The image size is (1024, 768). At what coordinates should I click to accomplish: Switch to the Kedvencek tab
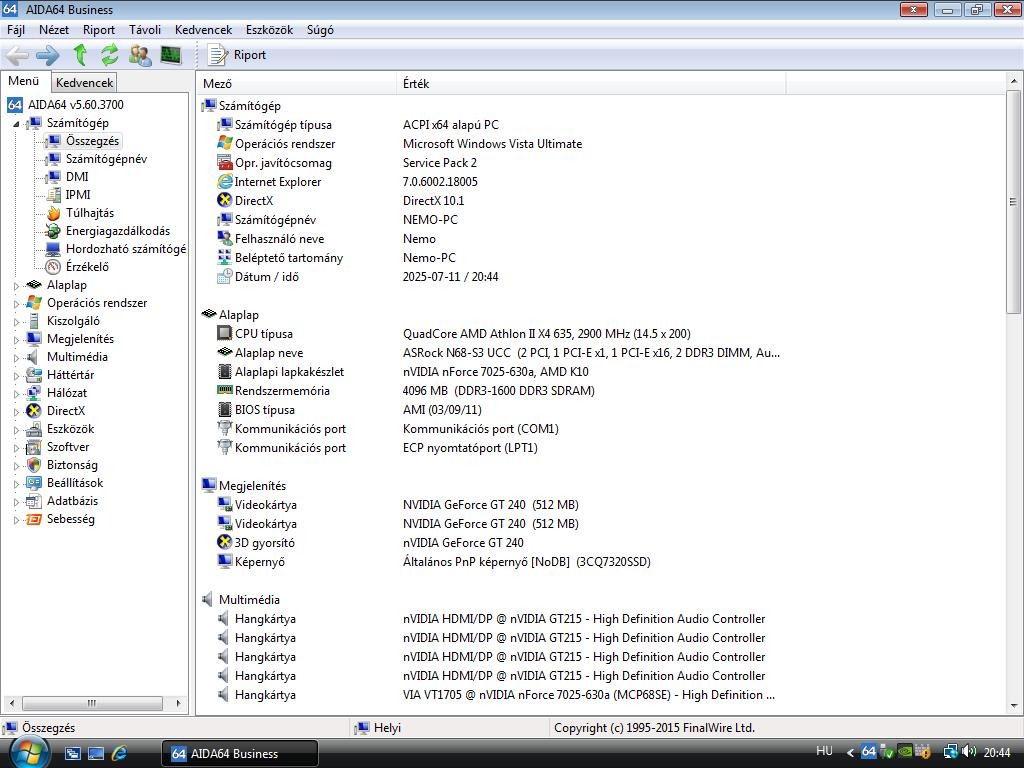click(84, 82)
